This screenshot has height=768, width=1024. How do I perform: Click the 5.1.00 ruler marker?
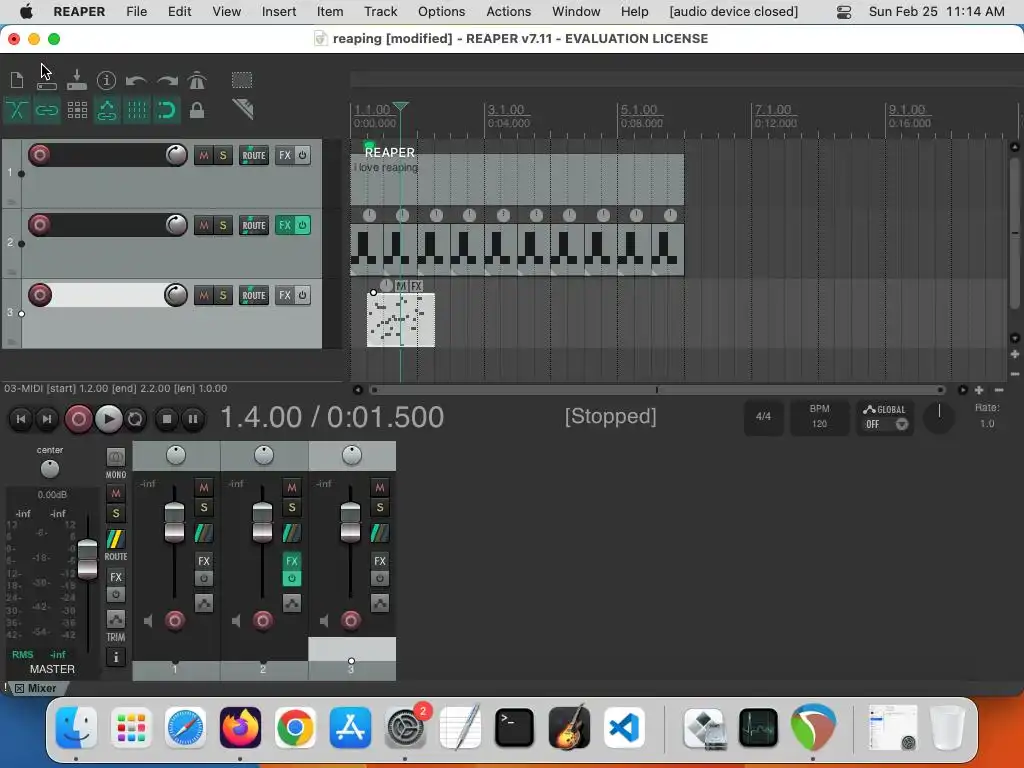point(639,110)
